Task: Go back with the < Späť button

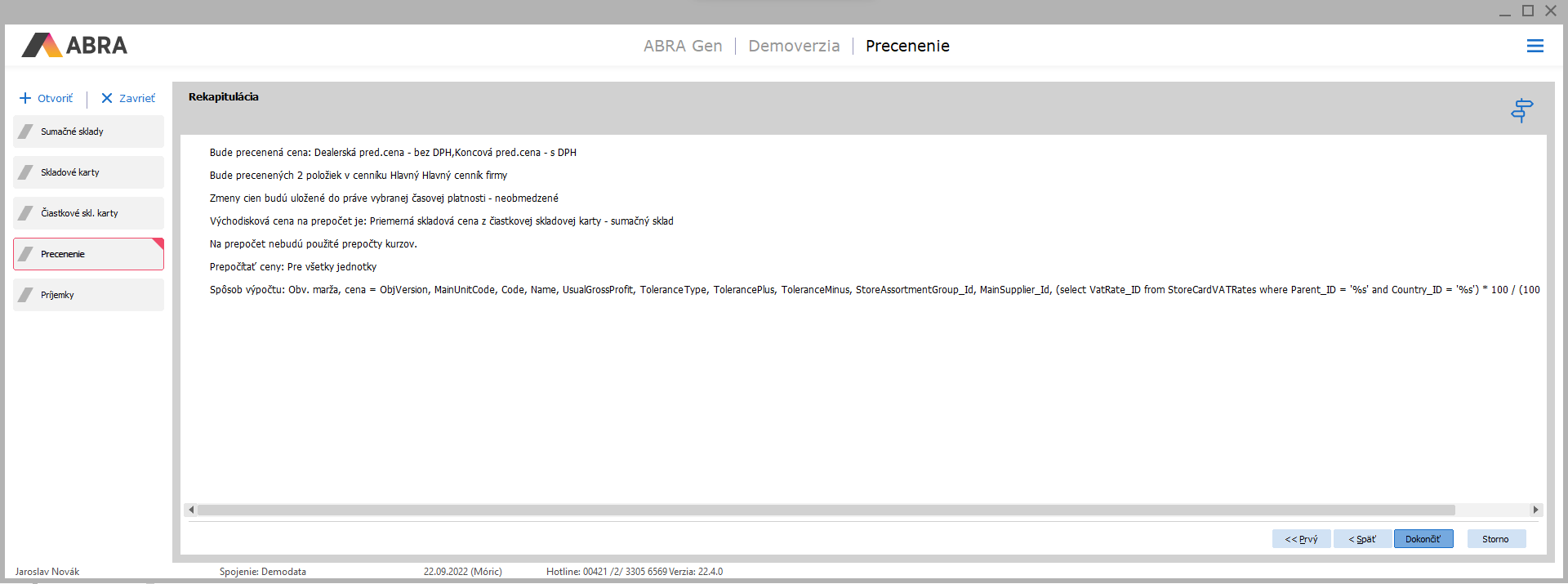Action: (x=1362, y=539)
